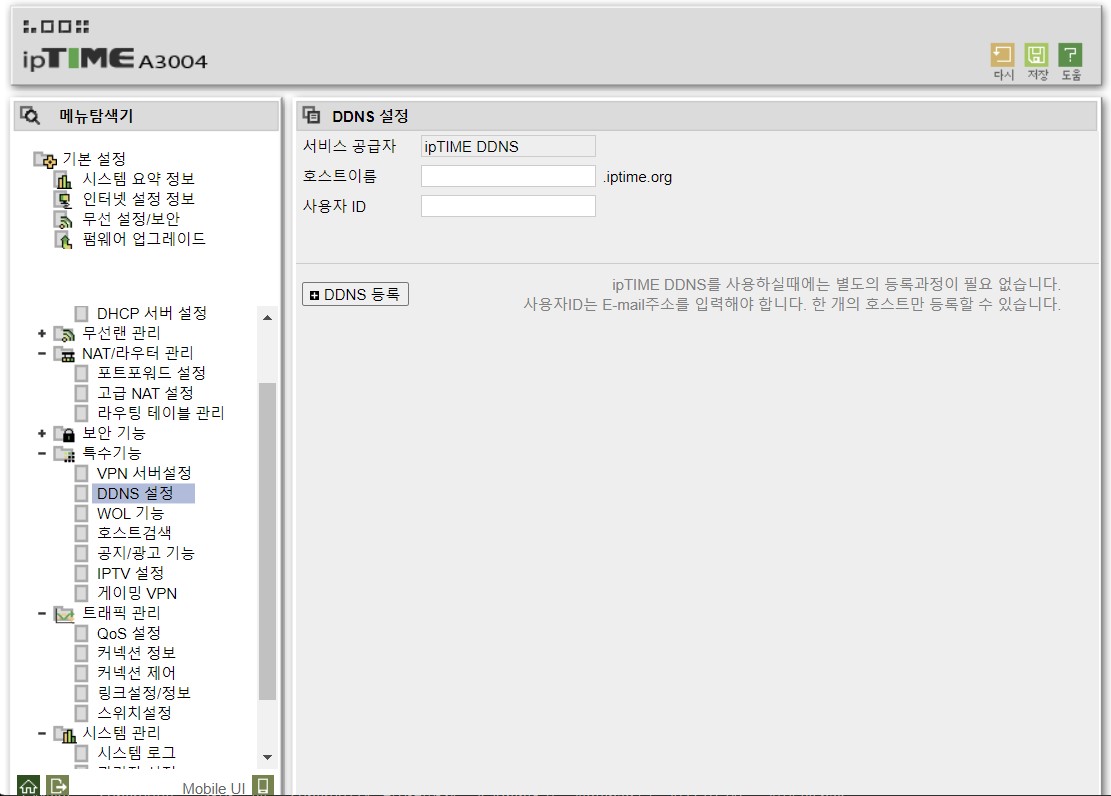Click the NAT/라우터 관리 folder icon
Image resolution: width=1111 pixels, height=796 pixels.
(64, 354)
